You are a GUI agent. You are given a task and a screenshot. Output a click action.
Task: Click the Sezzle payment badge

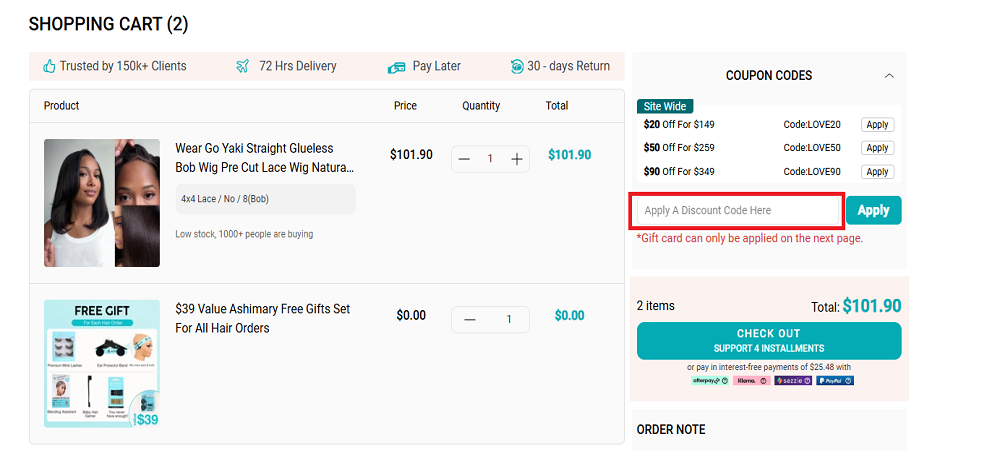(x=792, y=381)
